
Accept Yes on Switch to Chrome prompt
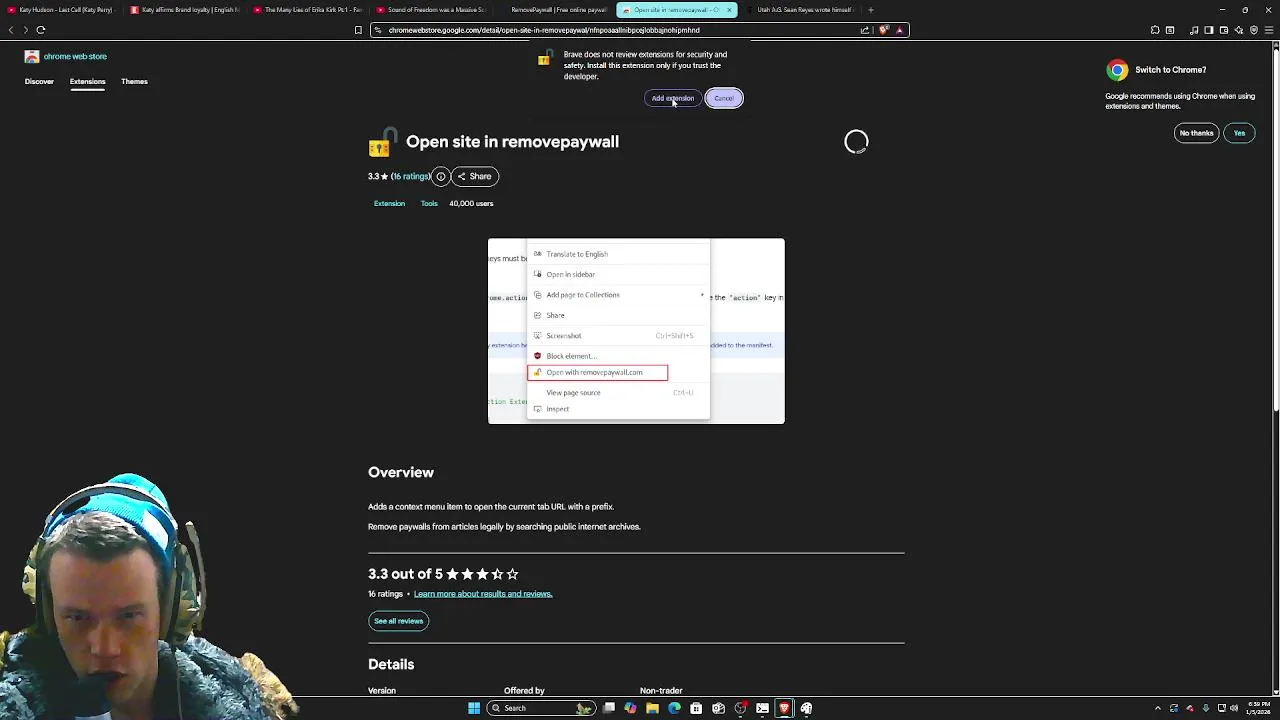click(1239, 133)
